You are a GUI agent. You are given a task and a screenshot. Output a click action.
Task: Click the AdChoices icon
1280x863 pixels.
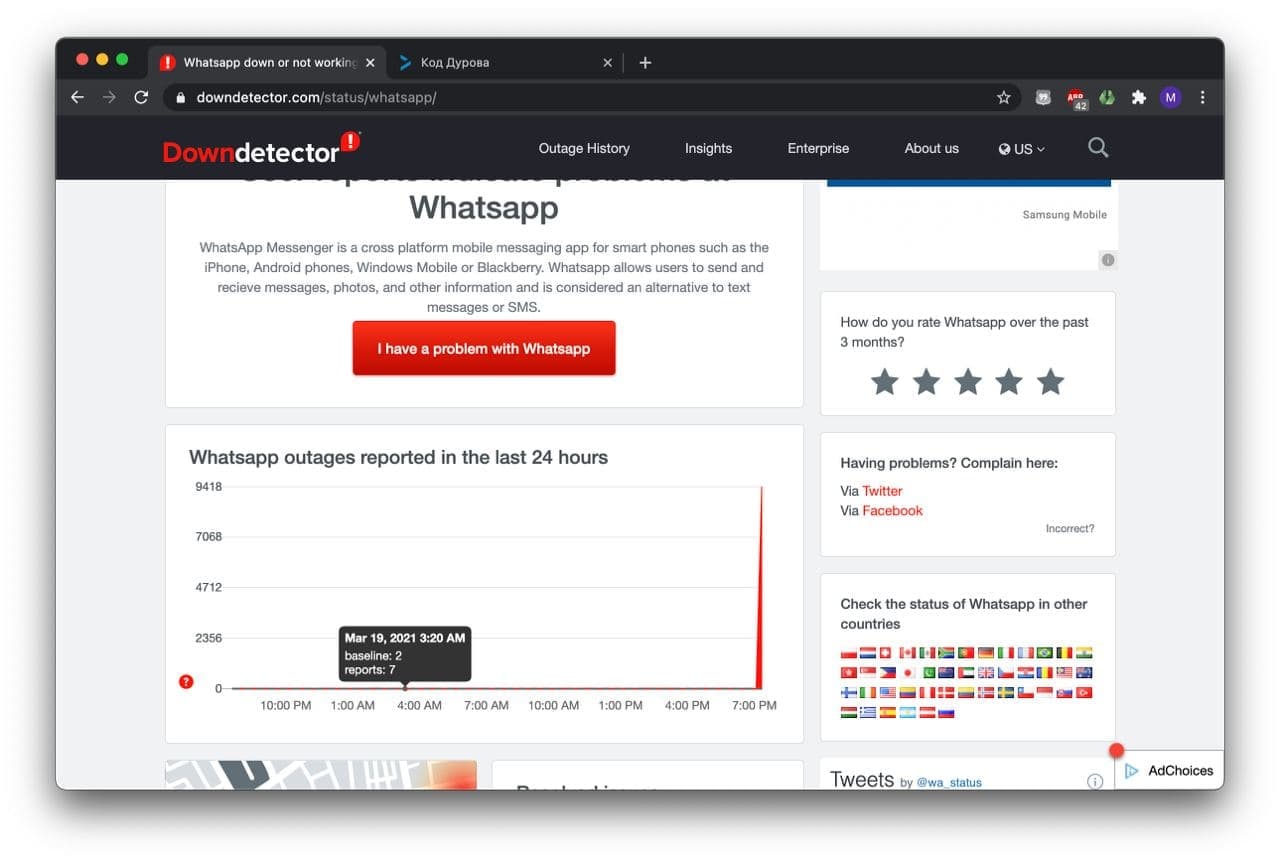[x=1132, y=770]
